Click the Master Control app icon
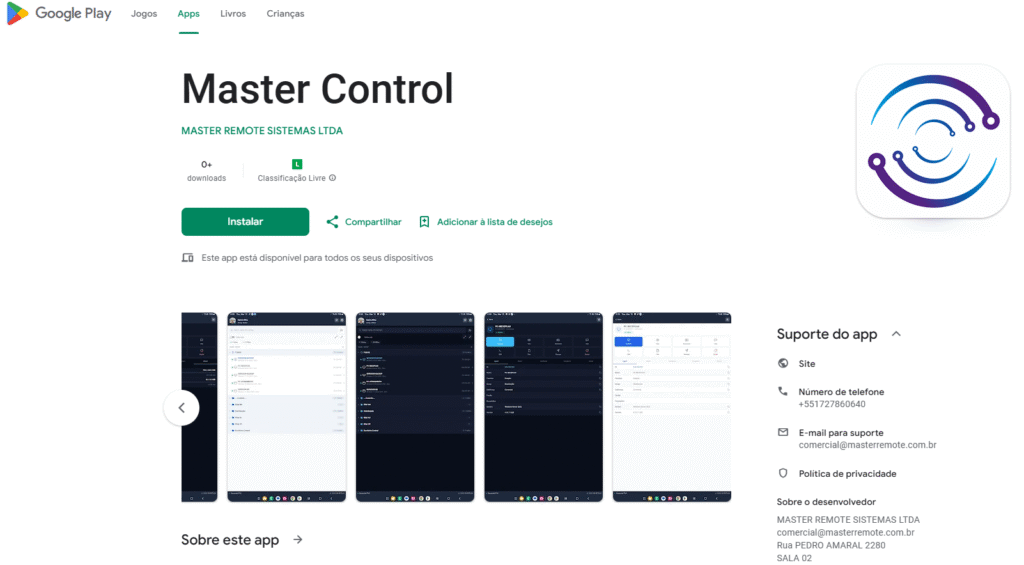The width and height of the screenshot is (1024, 565). click(932, 141)
